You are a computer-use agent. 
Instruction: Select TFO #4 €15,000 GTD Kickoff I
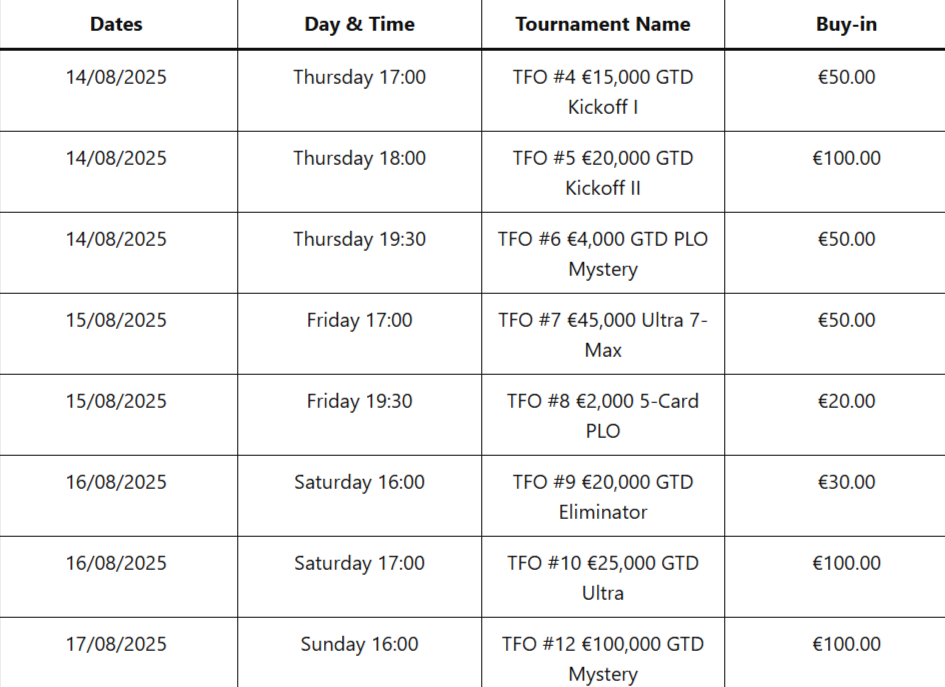point(603,91)
